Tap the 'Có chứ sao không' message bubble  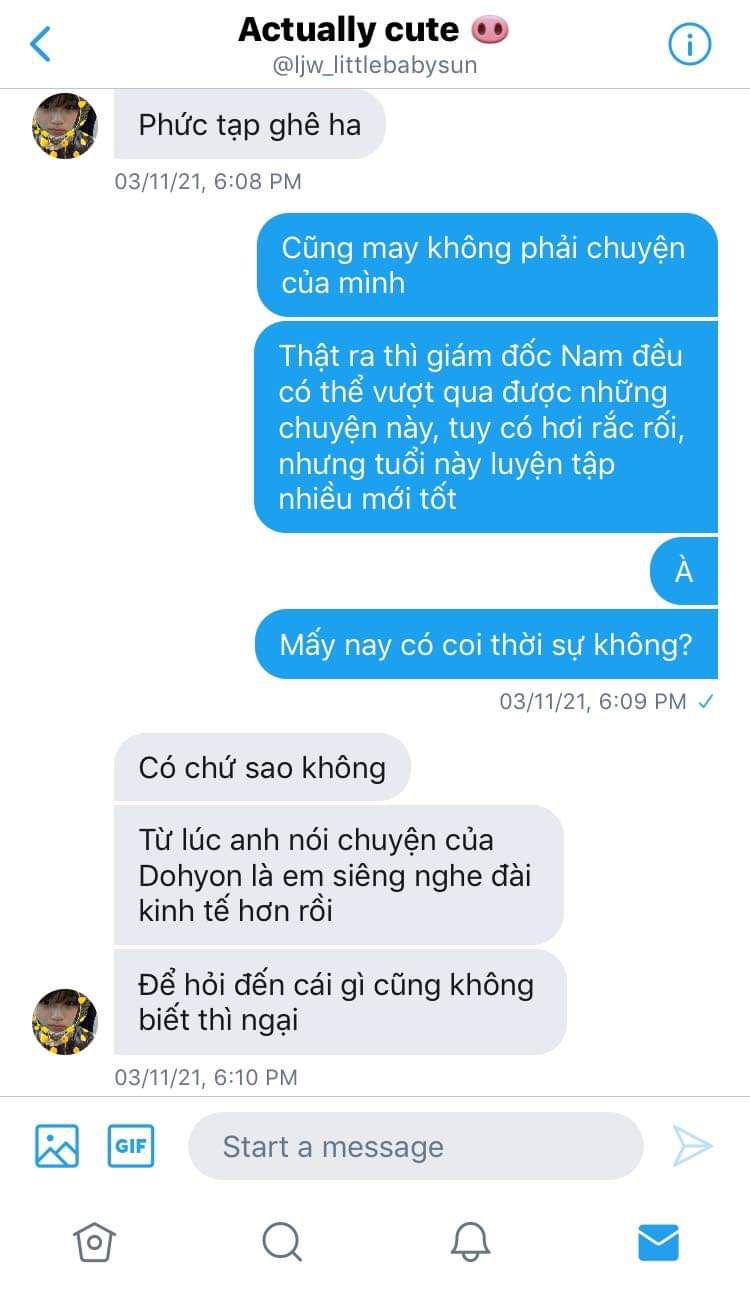[262, 767]
